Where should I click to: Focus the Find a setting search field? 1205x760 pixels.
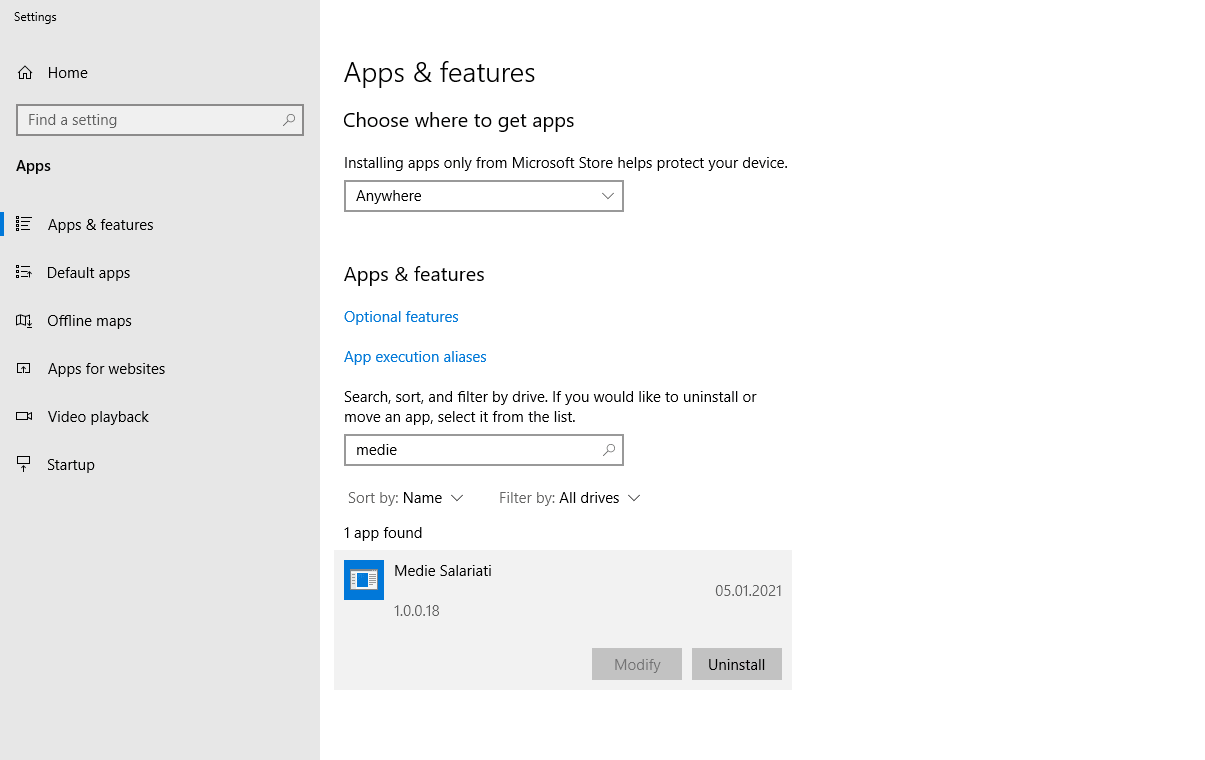click(x=160, y=120)
